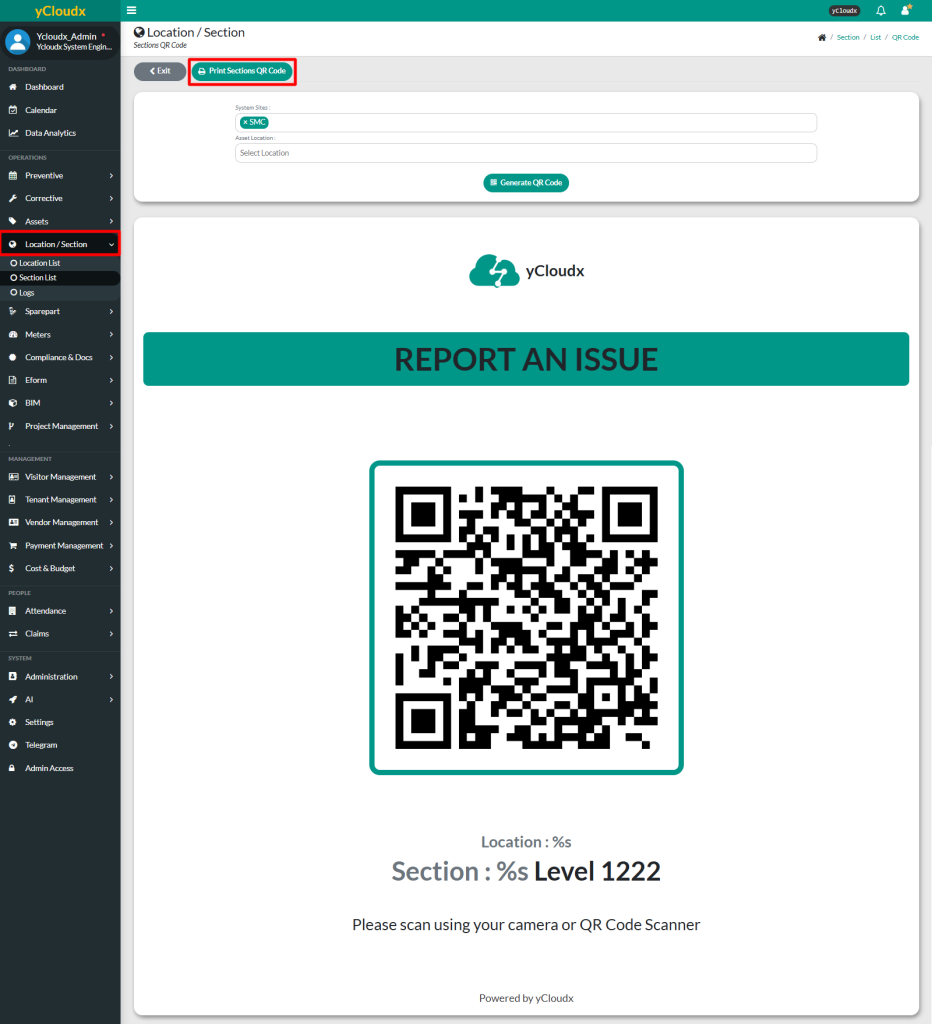Expand the Administration chevron

[x=112, y=677]
